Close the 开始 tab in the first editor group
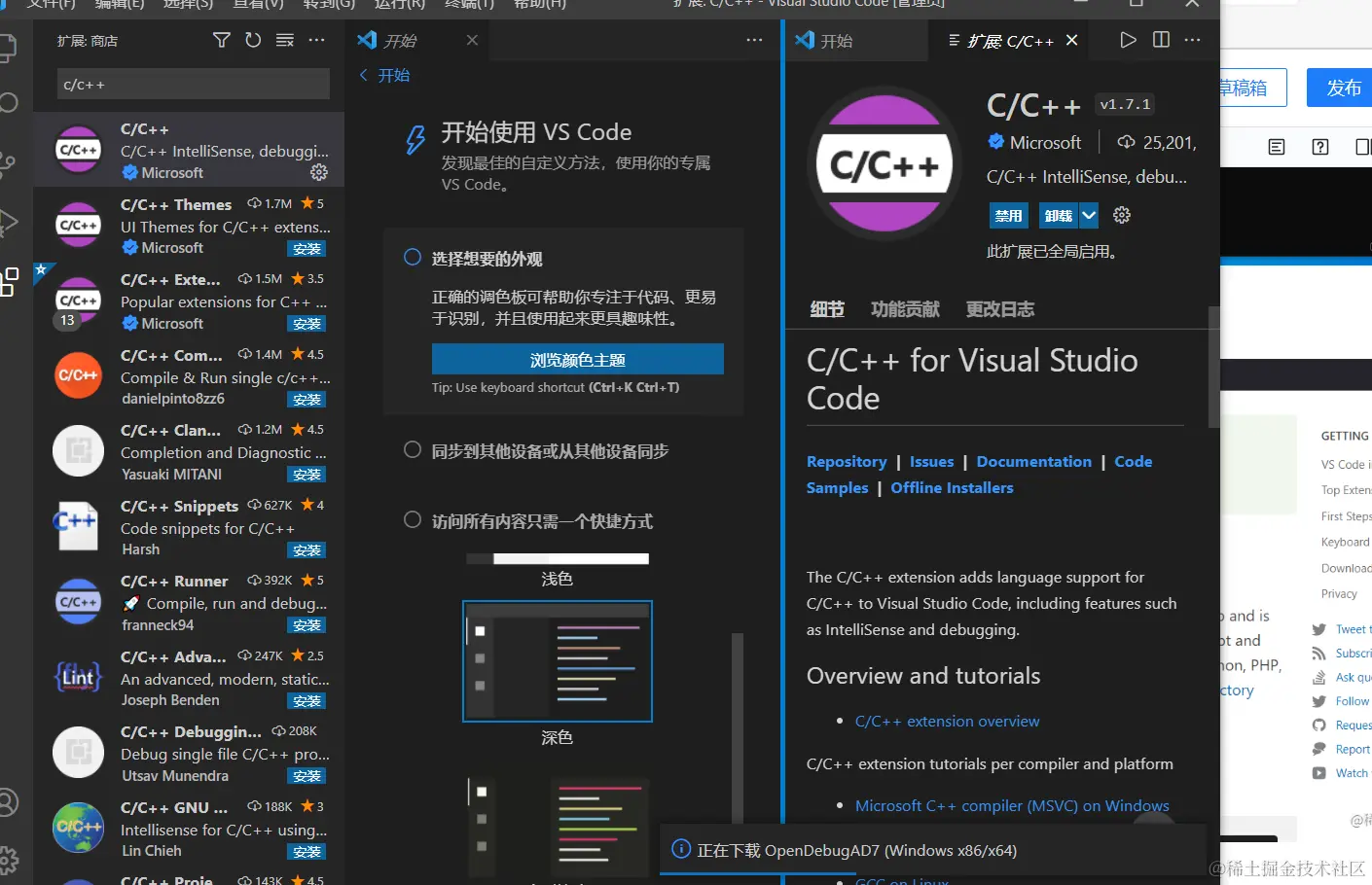 click(472, 40)
